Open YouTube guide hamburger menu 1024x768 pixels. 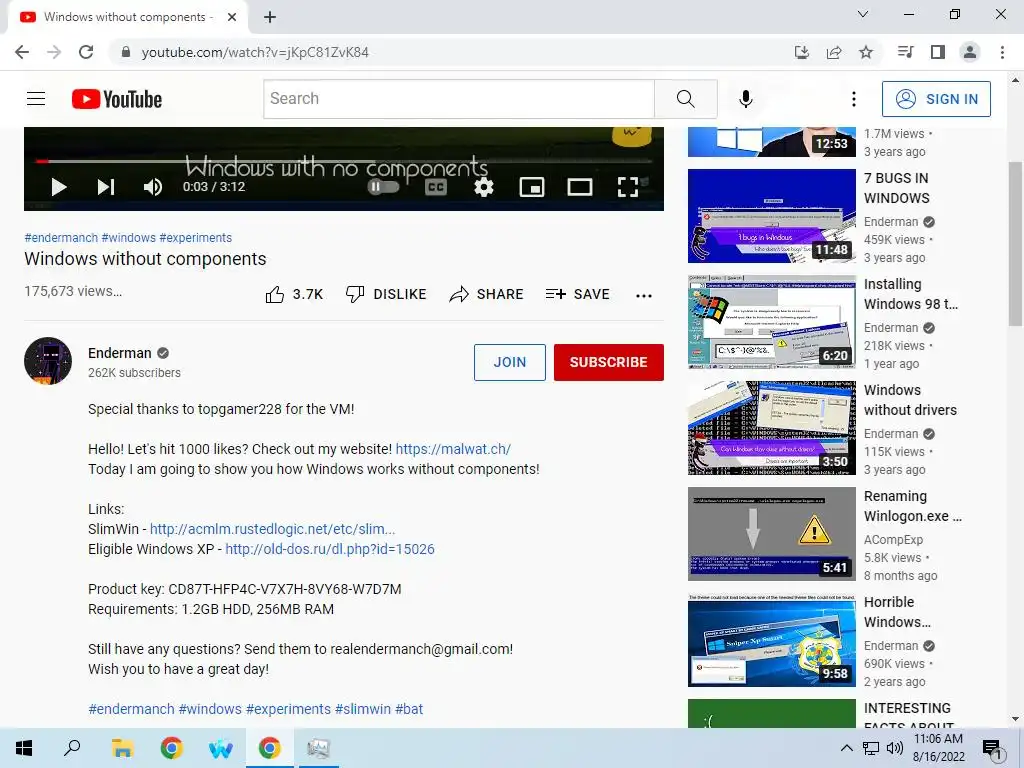click(x=36, y=99)
